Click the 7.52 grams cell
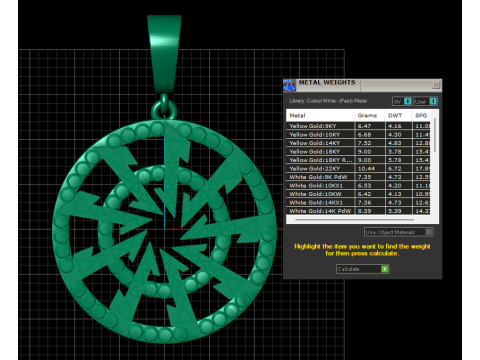Screen dimensions: 480x360 point(369,143)
